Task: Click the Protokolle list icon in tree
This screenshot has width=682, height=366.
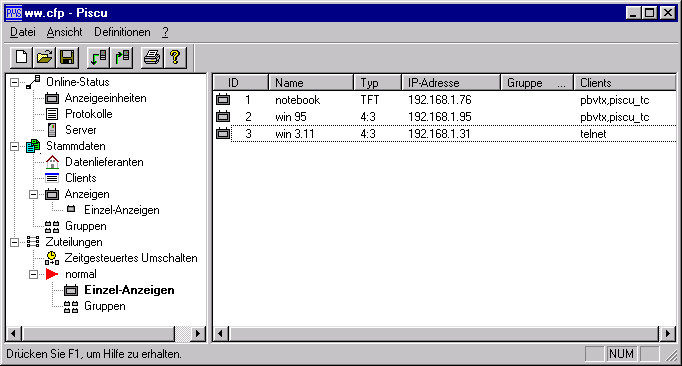Action: (52, 114)
